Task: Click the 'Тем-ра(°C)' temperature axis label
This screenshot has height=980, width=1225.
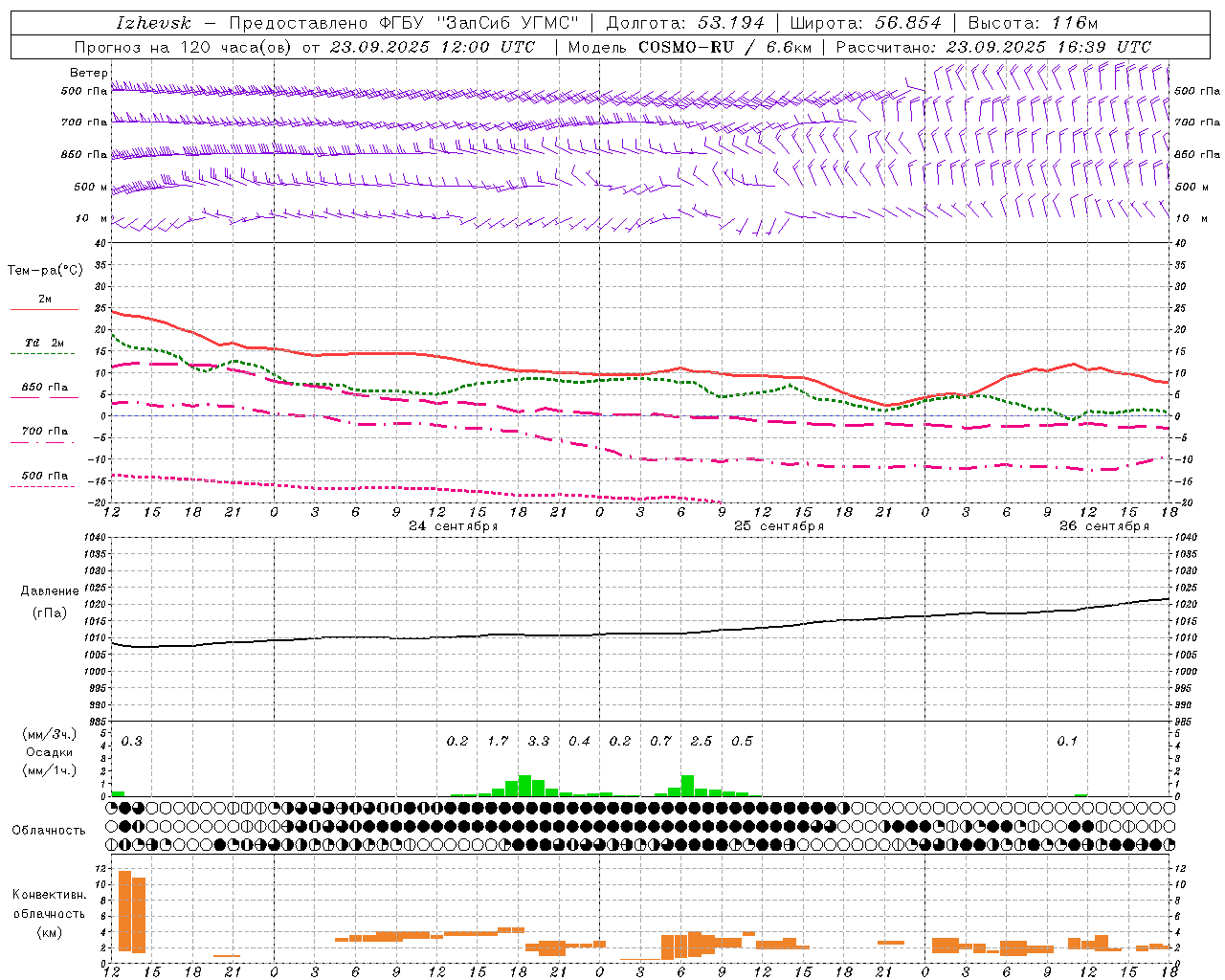Action: click(x=45, y=270)
